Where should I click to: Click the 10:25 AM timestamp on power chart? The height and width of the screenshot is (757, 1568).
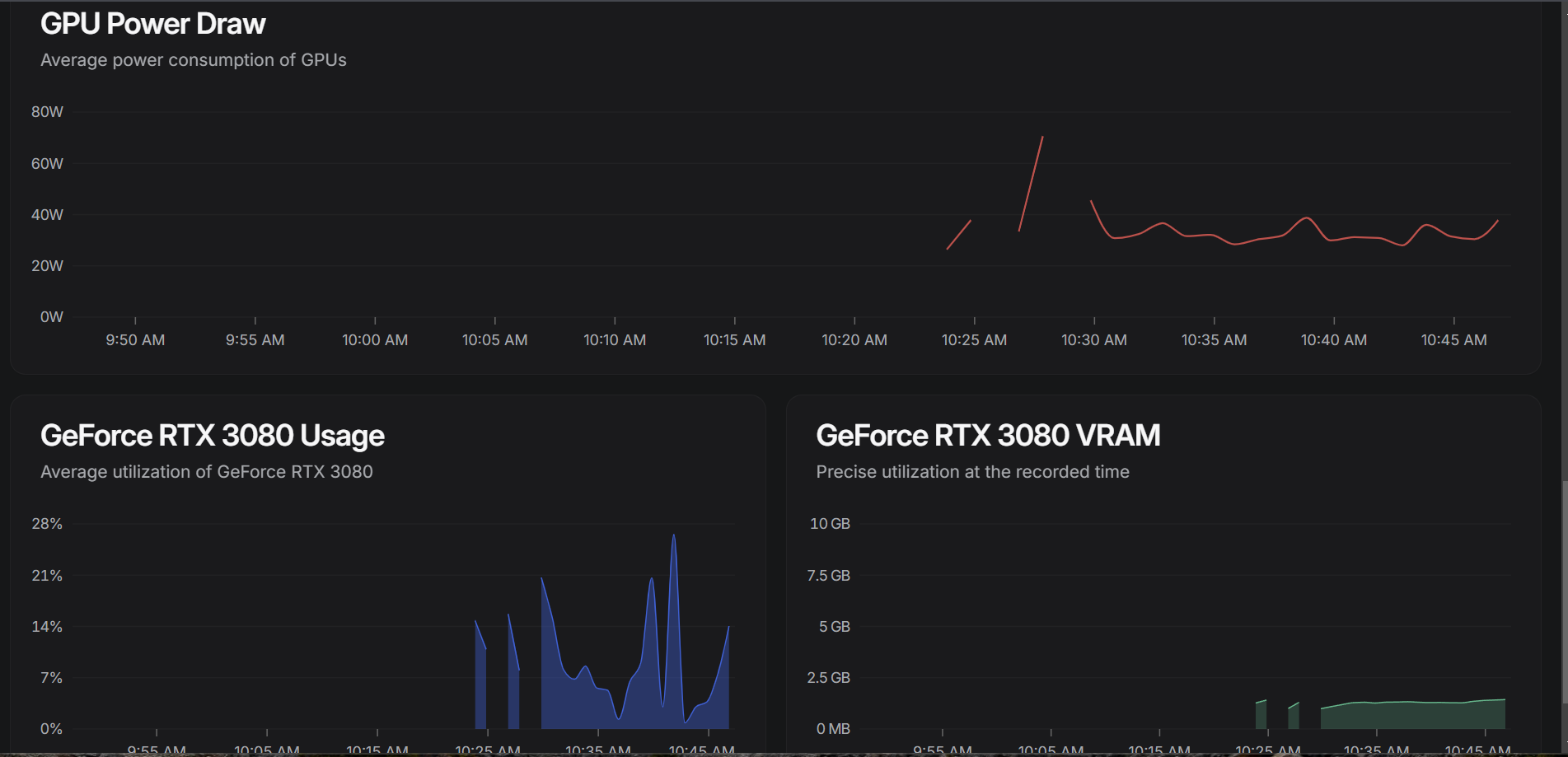[973, 339]
